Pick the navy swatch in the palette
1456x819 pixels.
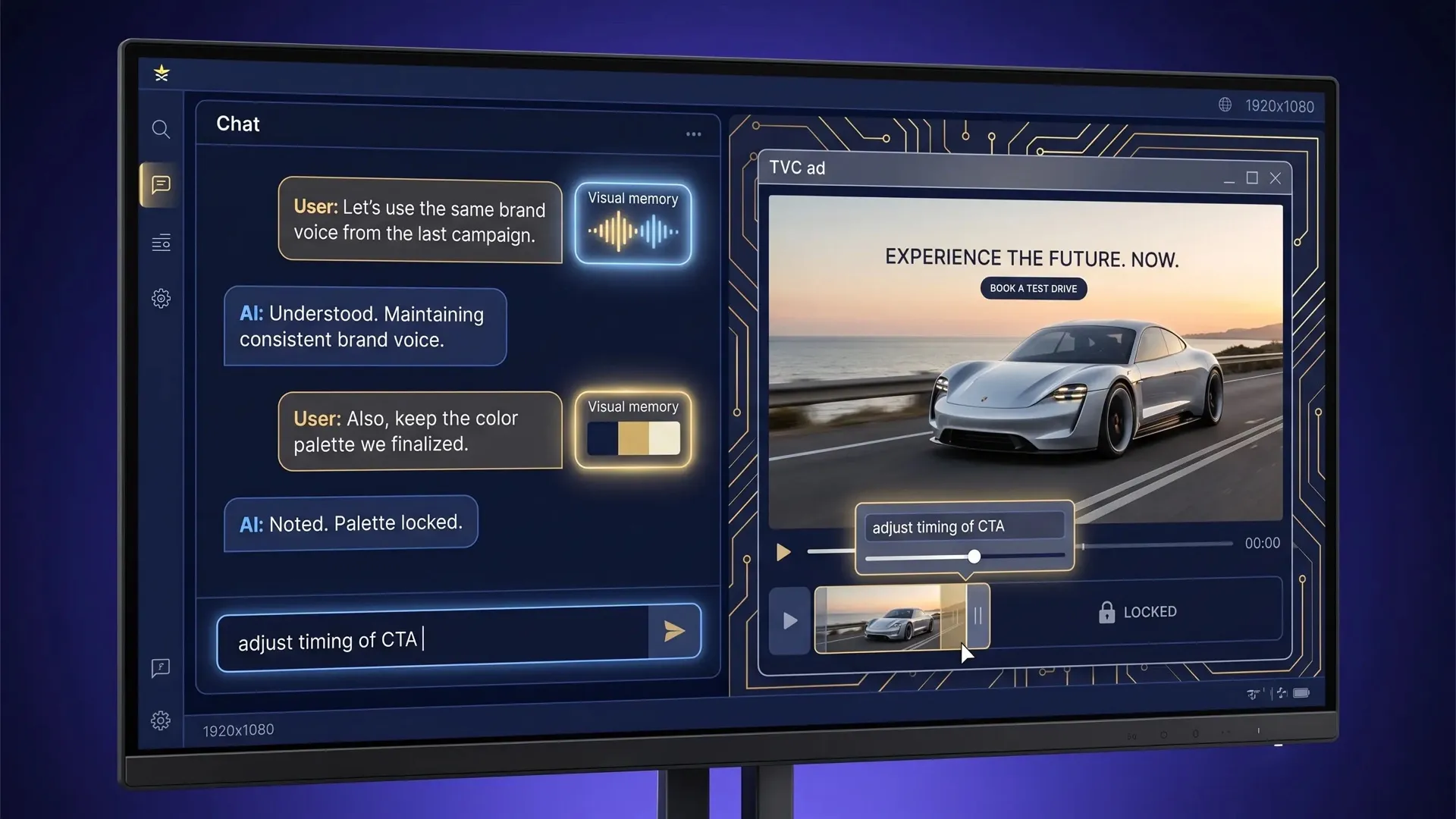coord(603,438)
